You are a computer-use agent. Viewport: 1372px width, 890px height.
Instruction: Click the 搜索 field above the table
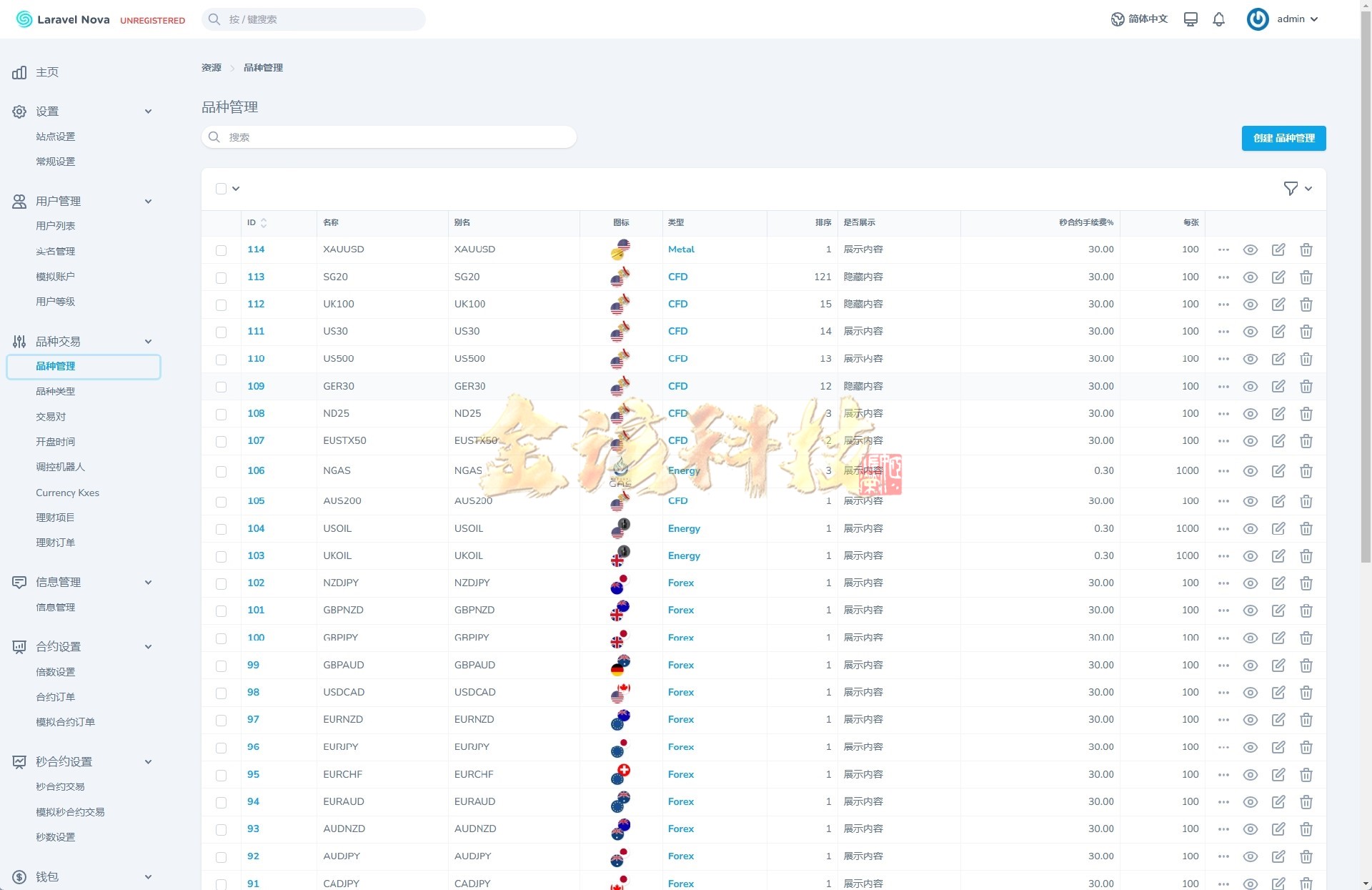tap(389, 137)
